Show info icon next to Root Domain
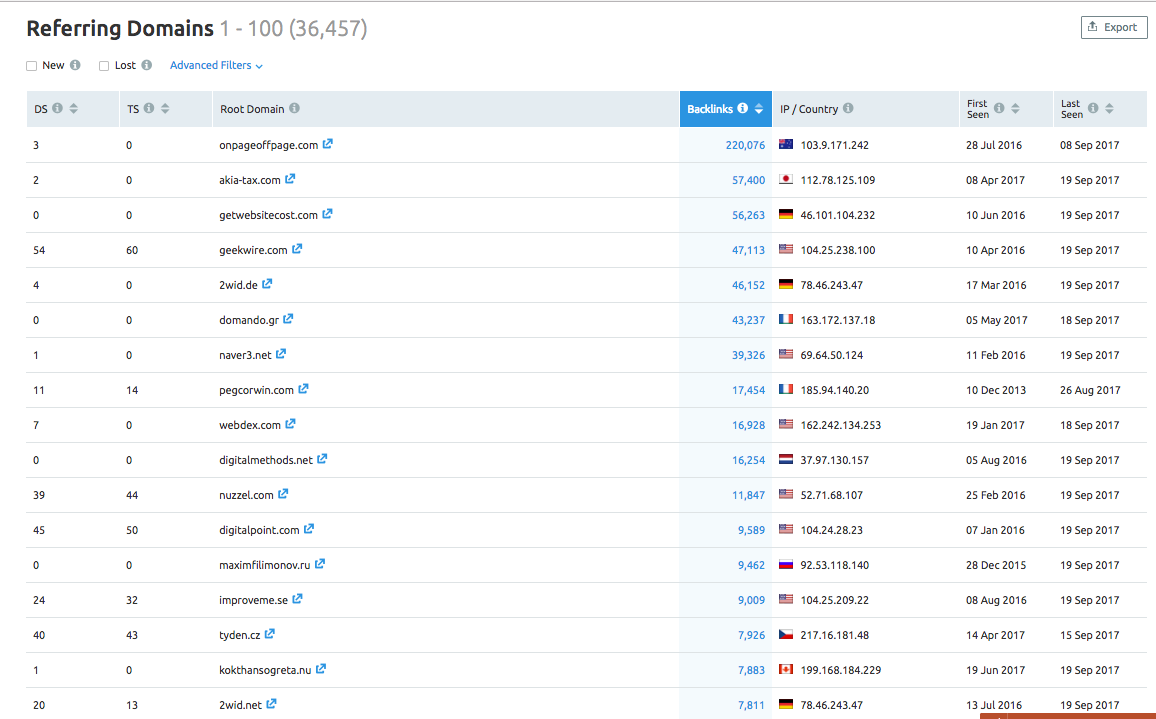This screenshot has height=719, width=1156. (x=294, y=108)
